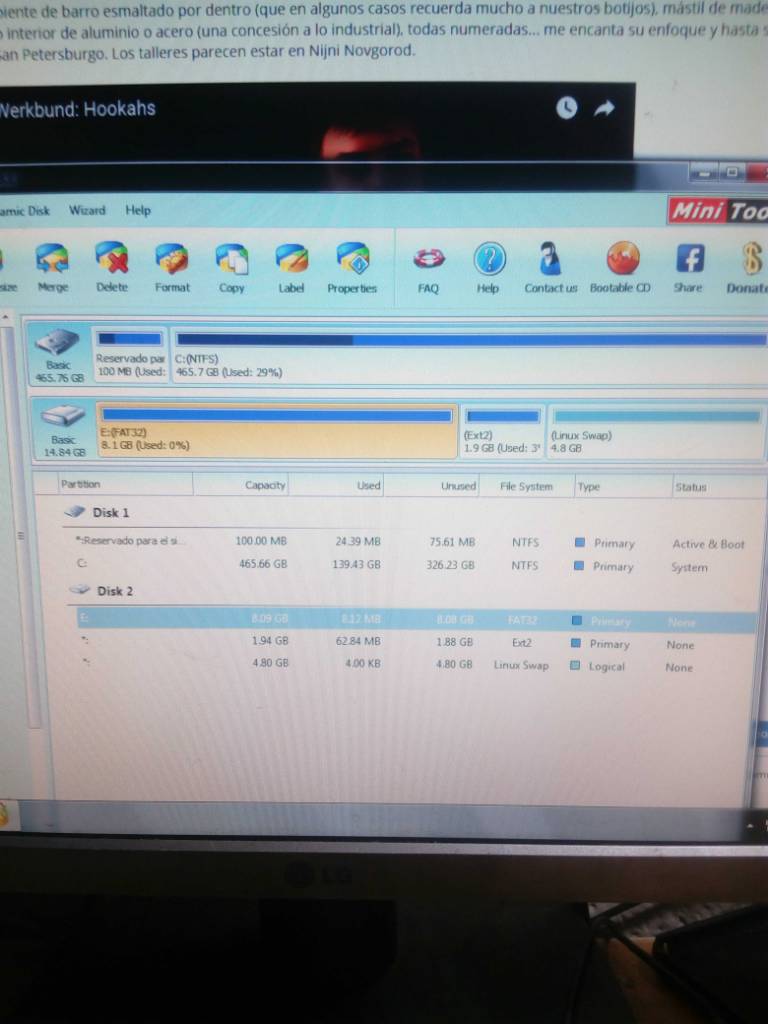This screenshot has width=768, height=1024.
Task: Click the Bootable CD icon
Action: [622, 257]
